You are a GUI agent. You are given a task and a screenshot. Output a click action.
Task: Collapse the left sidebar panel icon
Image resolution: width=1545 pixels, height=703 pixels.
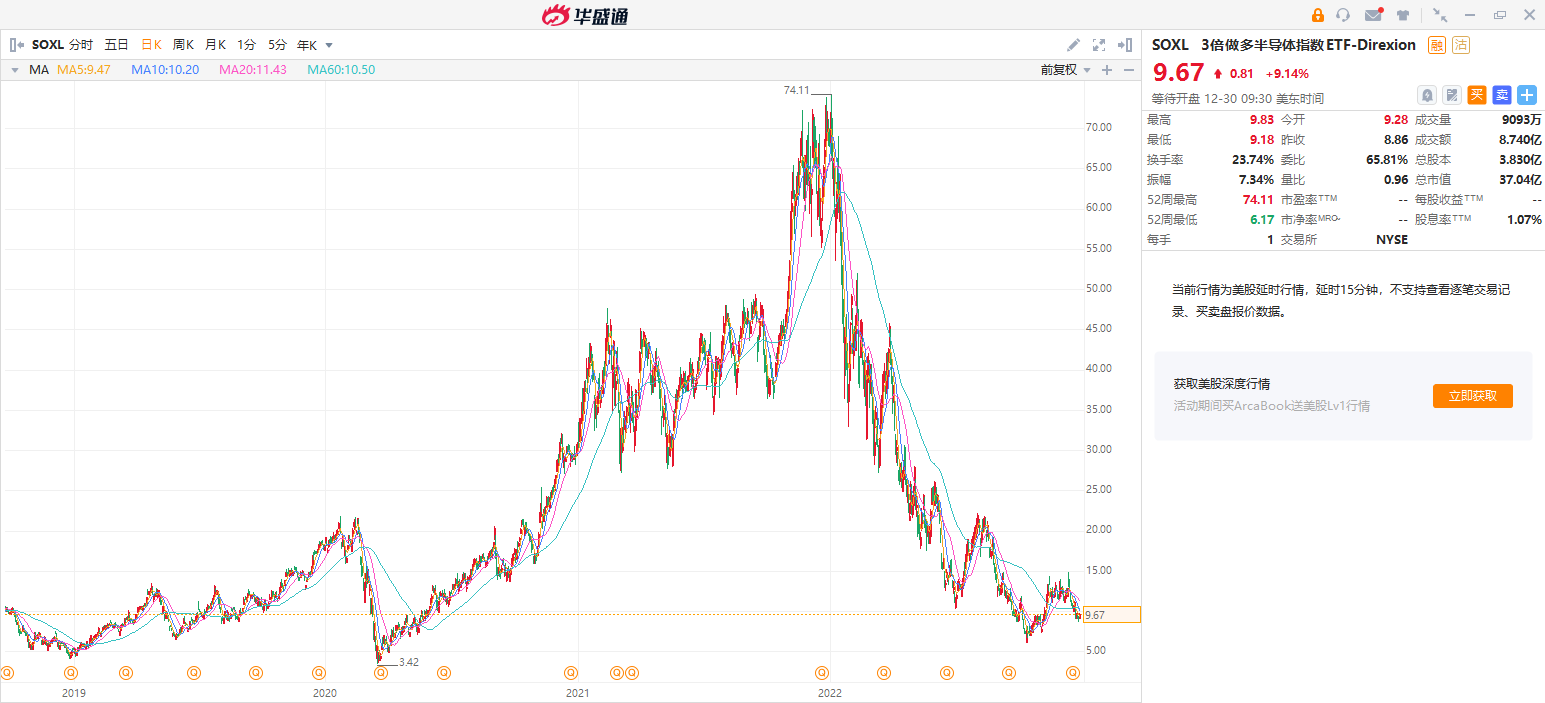coord(16,45)
